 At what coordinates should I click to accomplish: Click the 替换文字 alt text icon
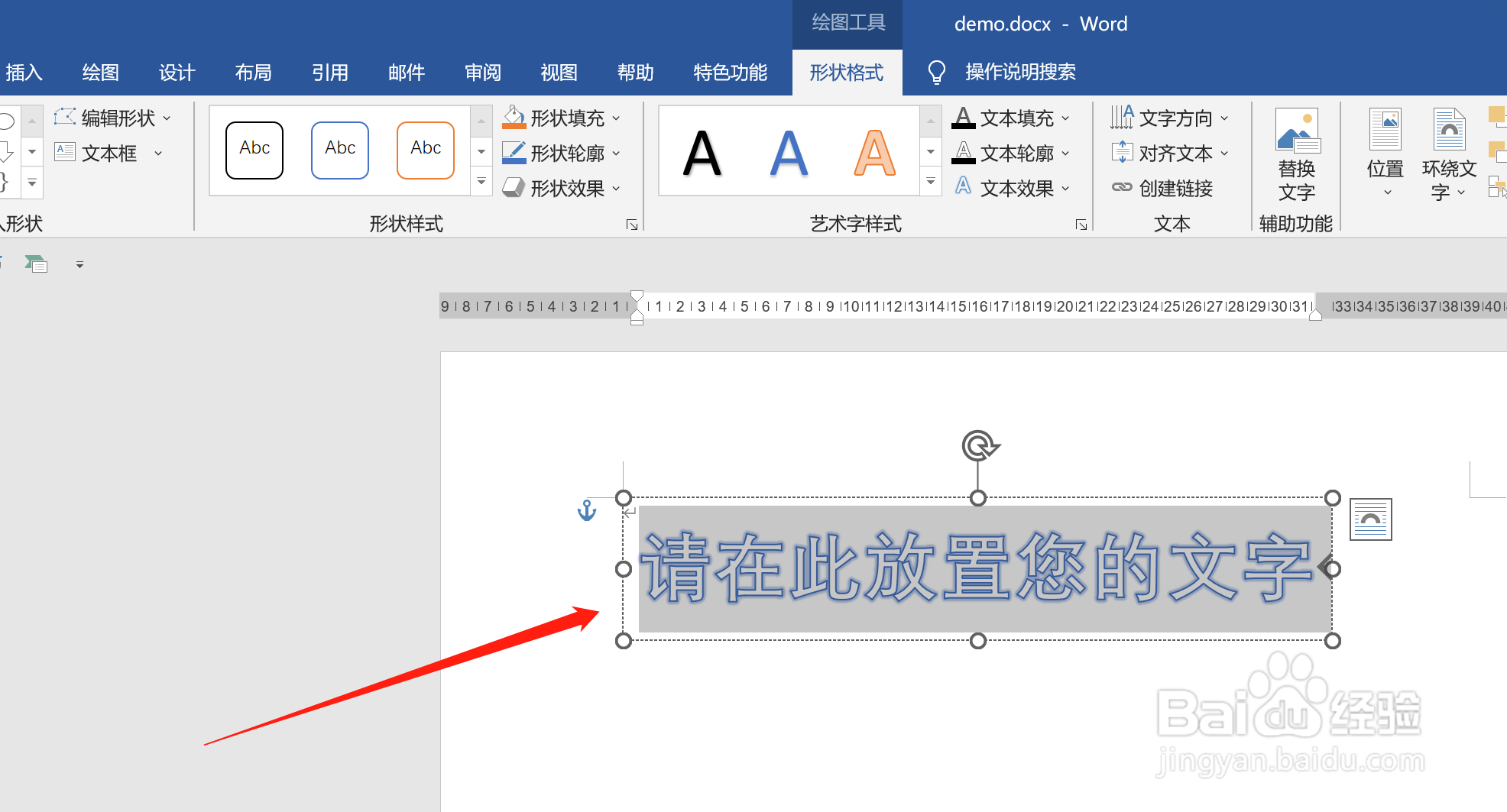(x=1298, y=131)
